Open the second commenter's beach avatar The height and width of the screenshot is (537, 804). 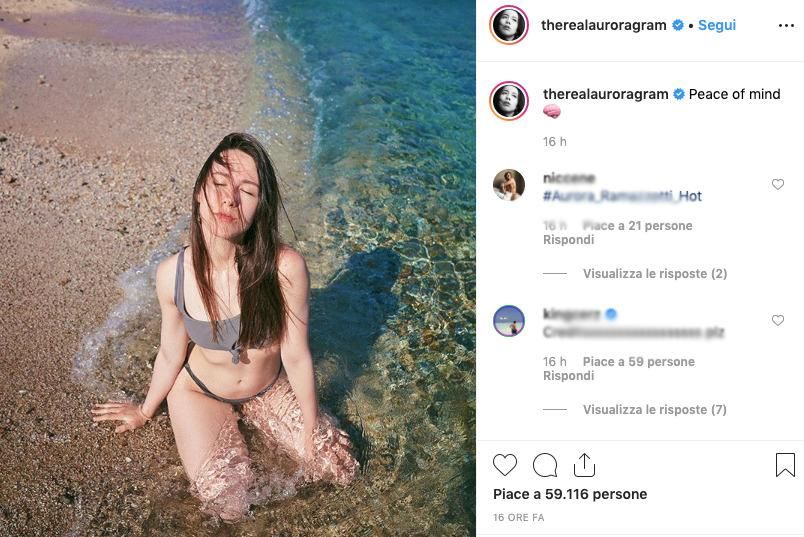pos(509,321)
